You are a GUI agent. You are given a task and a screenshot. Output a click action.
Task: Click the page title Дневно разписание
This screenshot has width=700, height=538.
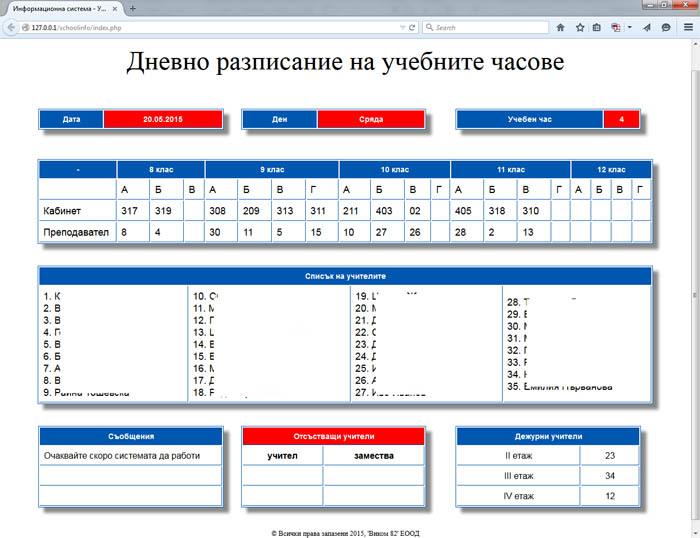click(x=345, y=61)
